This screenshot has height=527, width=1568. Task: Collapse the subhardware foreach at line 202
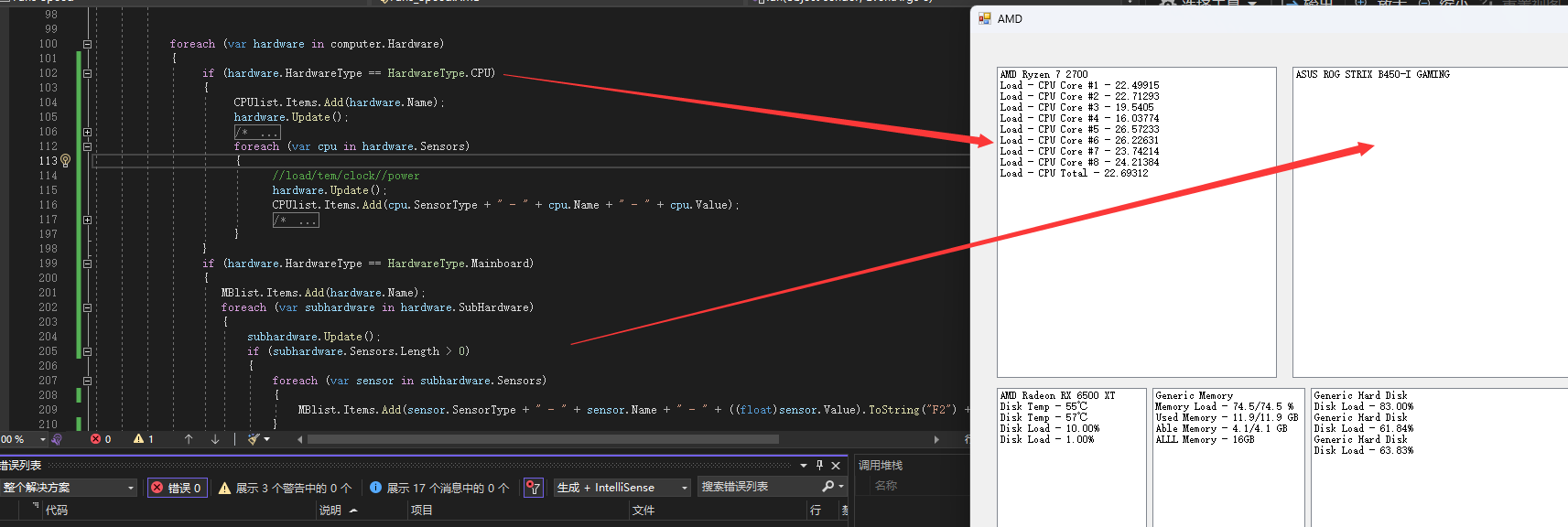pyautogui.click(x=87, y=307)
